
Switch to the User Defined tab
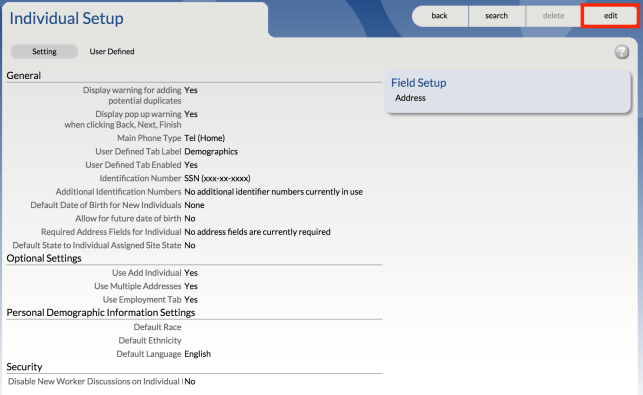[112, 52]
